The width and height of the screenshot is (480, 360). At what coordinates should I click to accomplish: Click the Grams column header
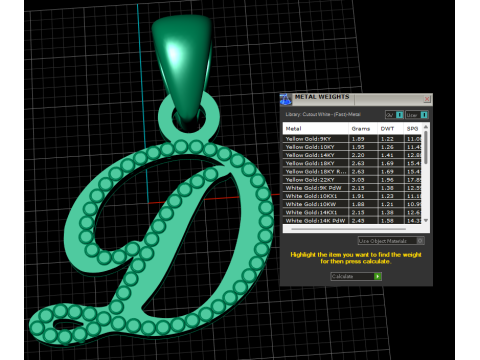coord(363,128)
